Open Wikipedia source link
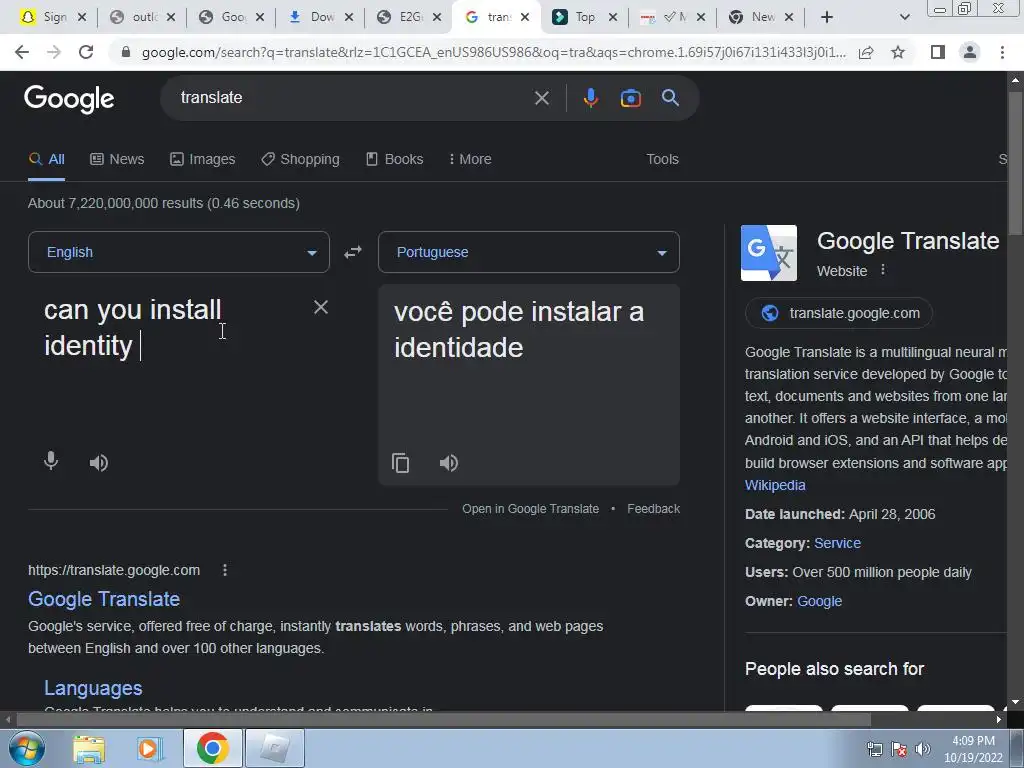Screen dimensions: 1024x768 [x=775, y=485]
